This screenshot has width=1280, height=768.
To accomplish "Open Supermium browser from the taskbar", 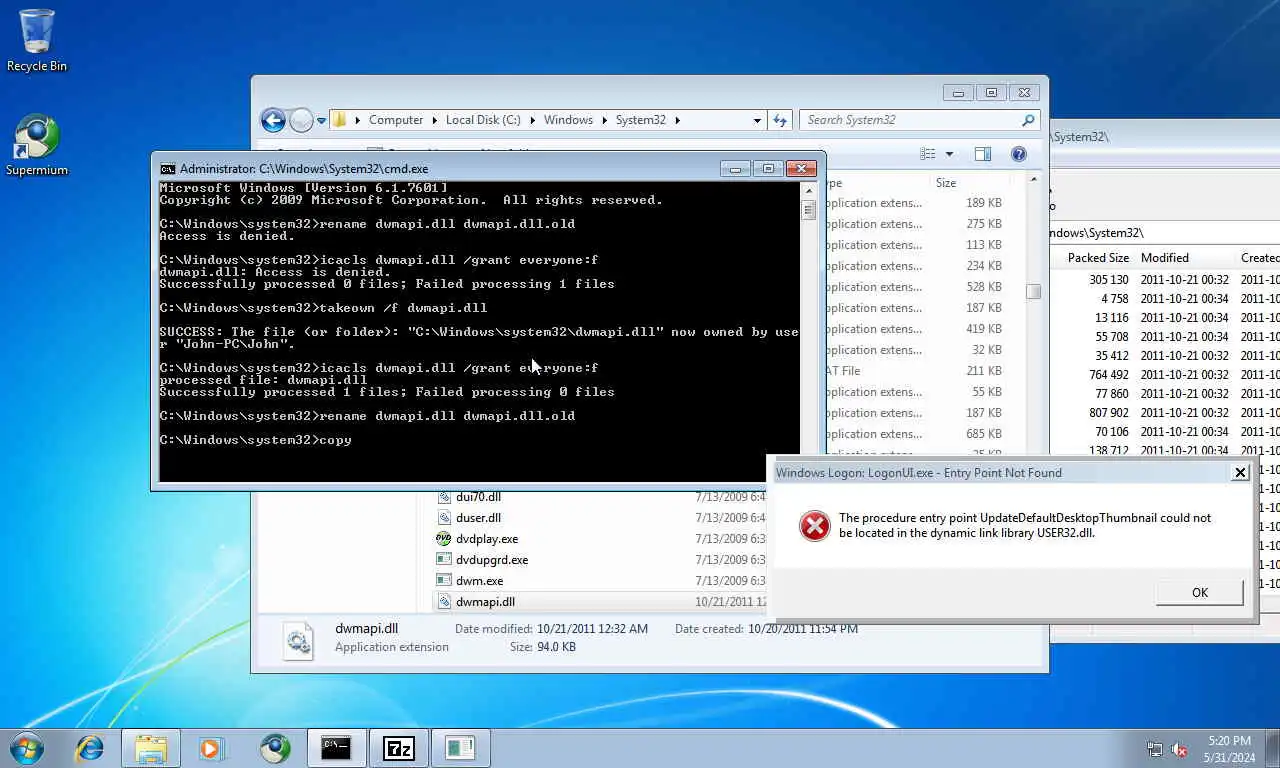I will [274, 748].
